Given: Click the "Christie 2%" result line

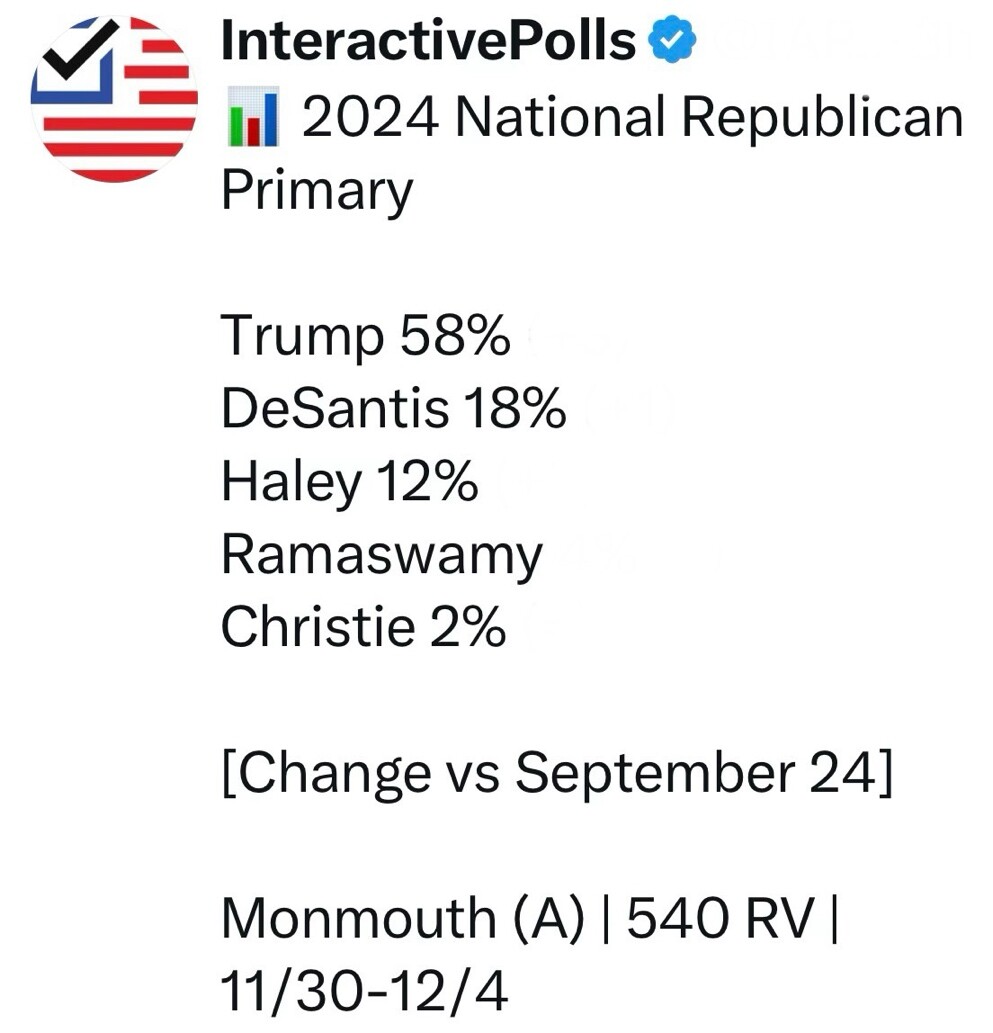Looking at the screenshot, I should pos(363,626).
